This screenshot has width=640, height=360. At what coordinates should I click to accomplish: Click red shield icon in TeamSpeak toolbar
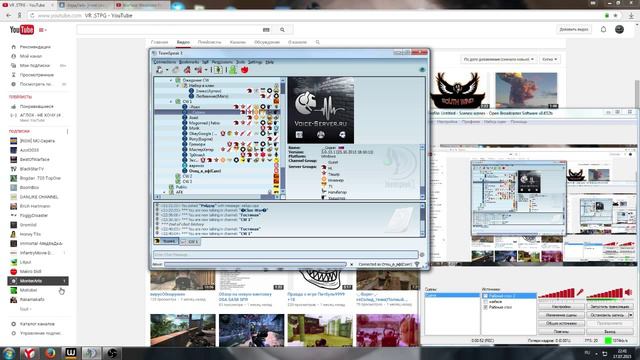pos(244,70)
